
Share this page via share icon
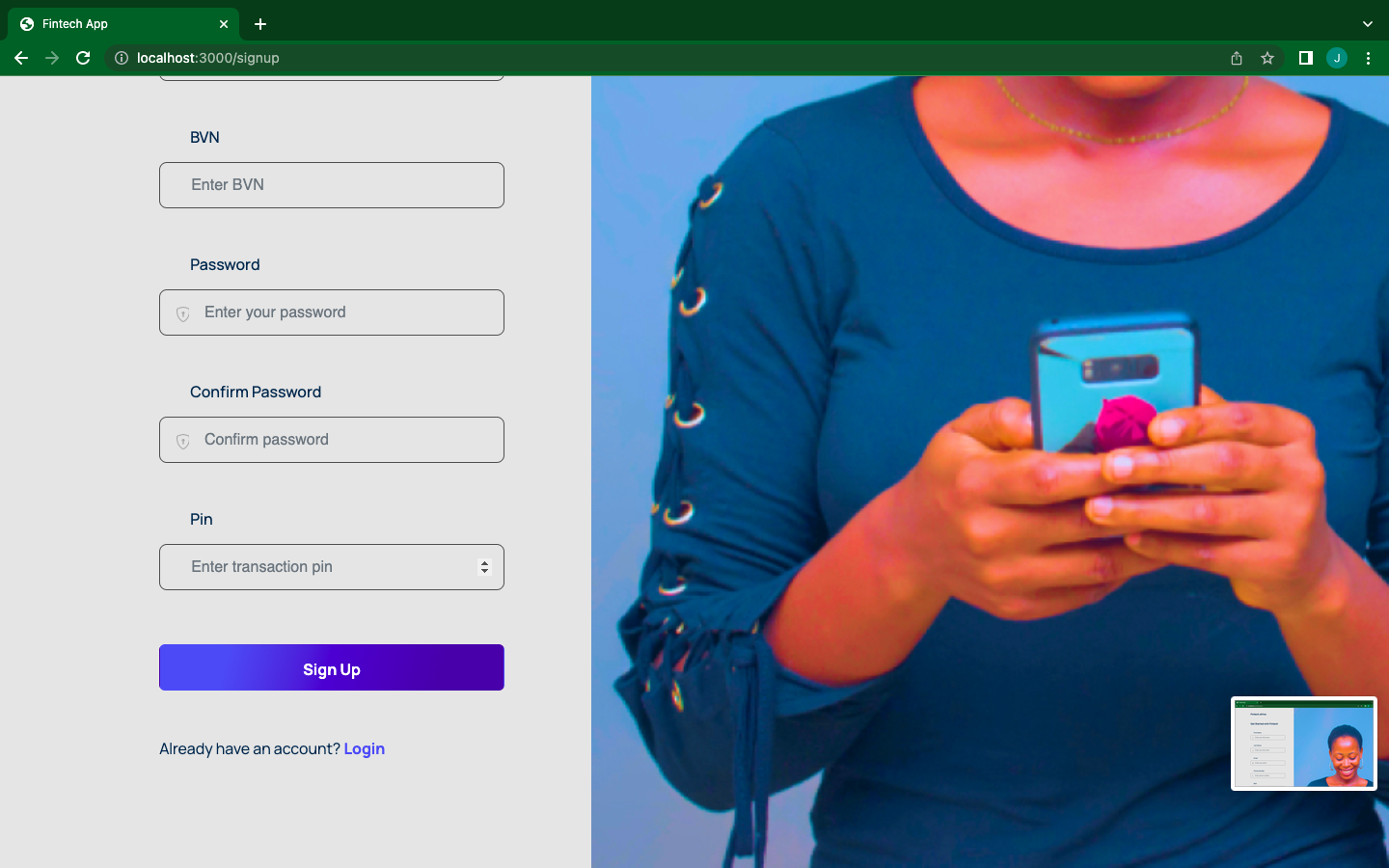[1237, 58]
